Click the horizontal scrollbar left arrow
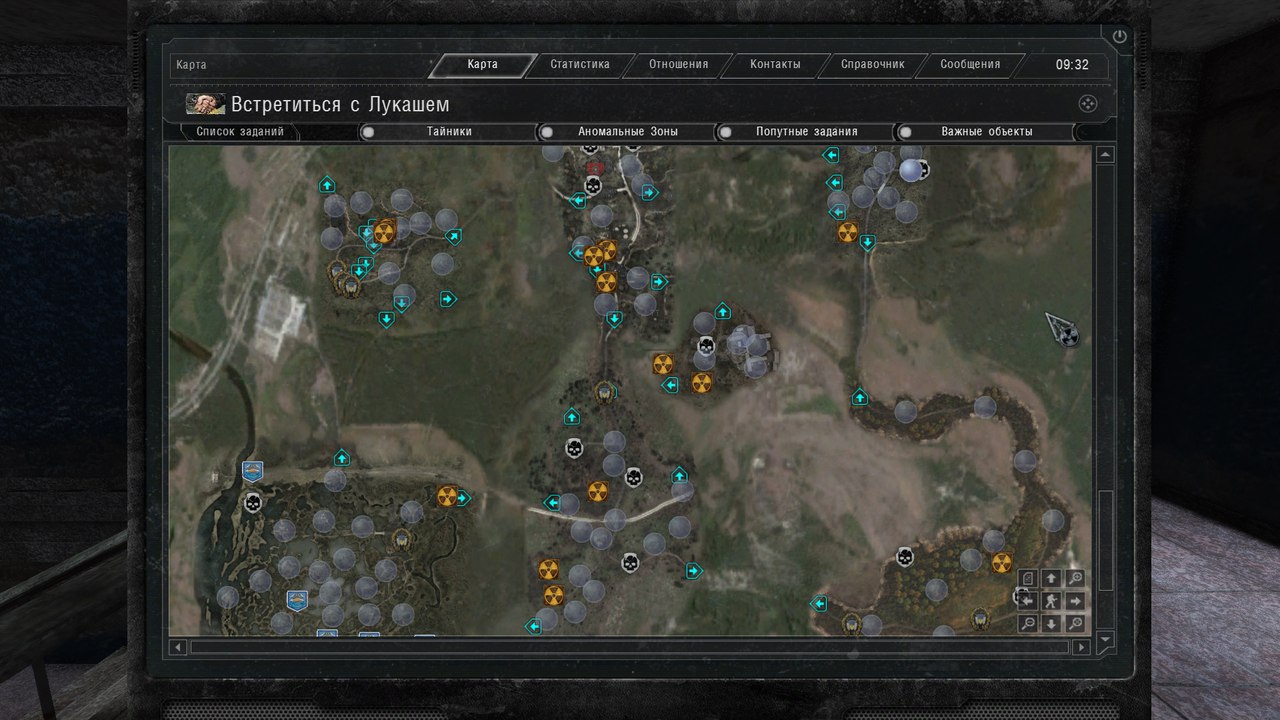Viewport: 1280px width, 720px height. [x=178, y=647]
